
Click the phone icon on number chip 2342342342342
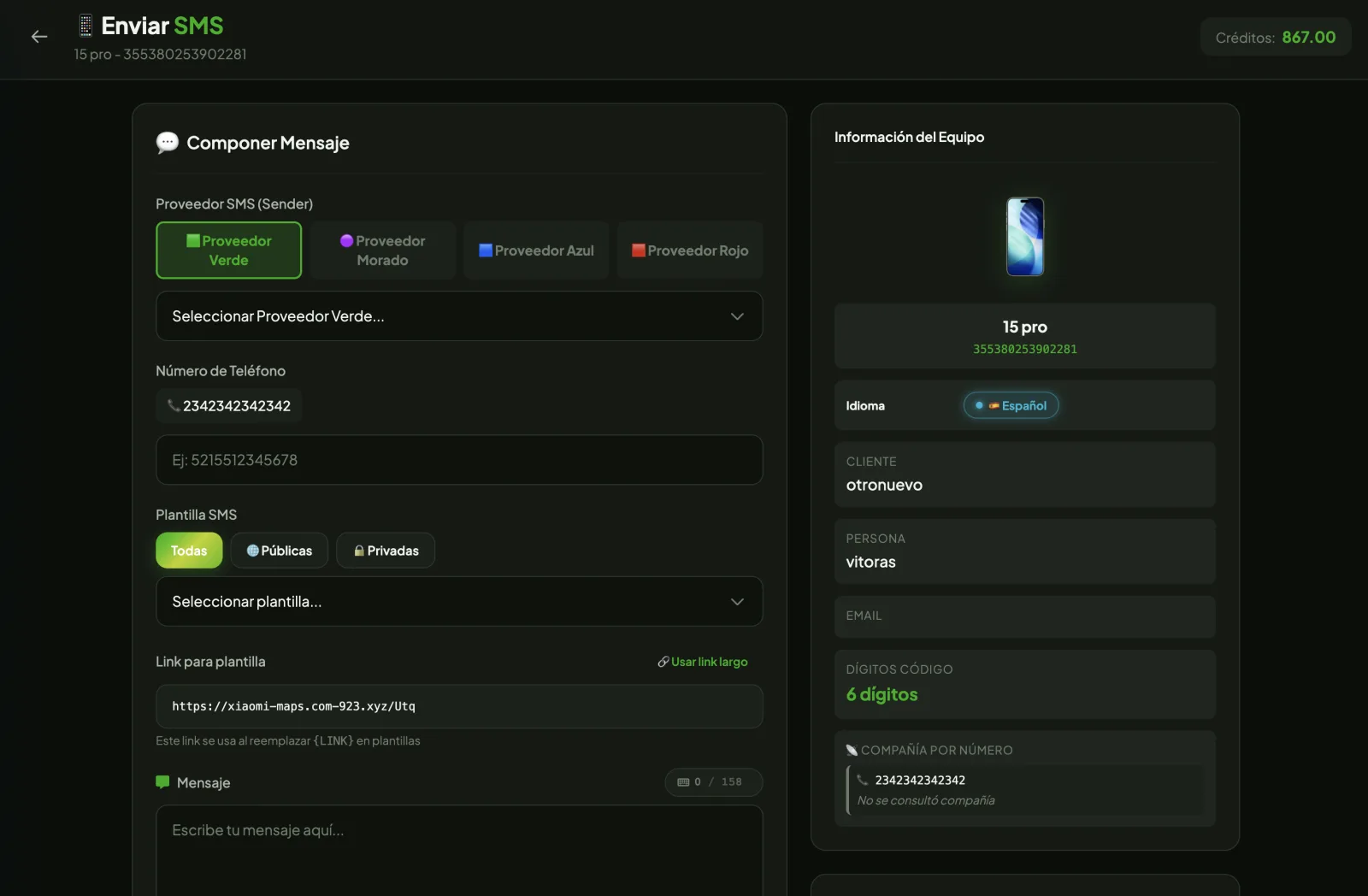174,406
